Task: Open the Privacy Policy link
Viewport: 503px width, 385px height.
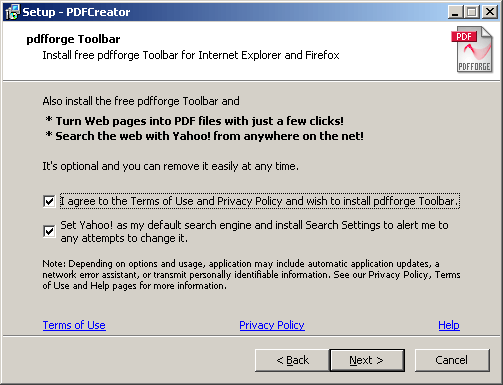Action: pos(272,325)
